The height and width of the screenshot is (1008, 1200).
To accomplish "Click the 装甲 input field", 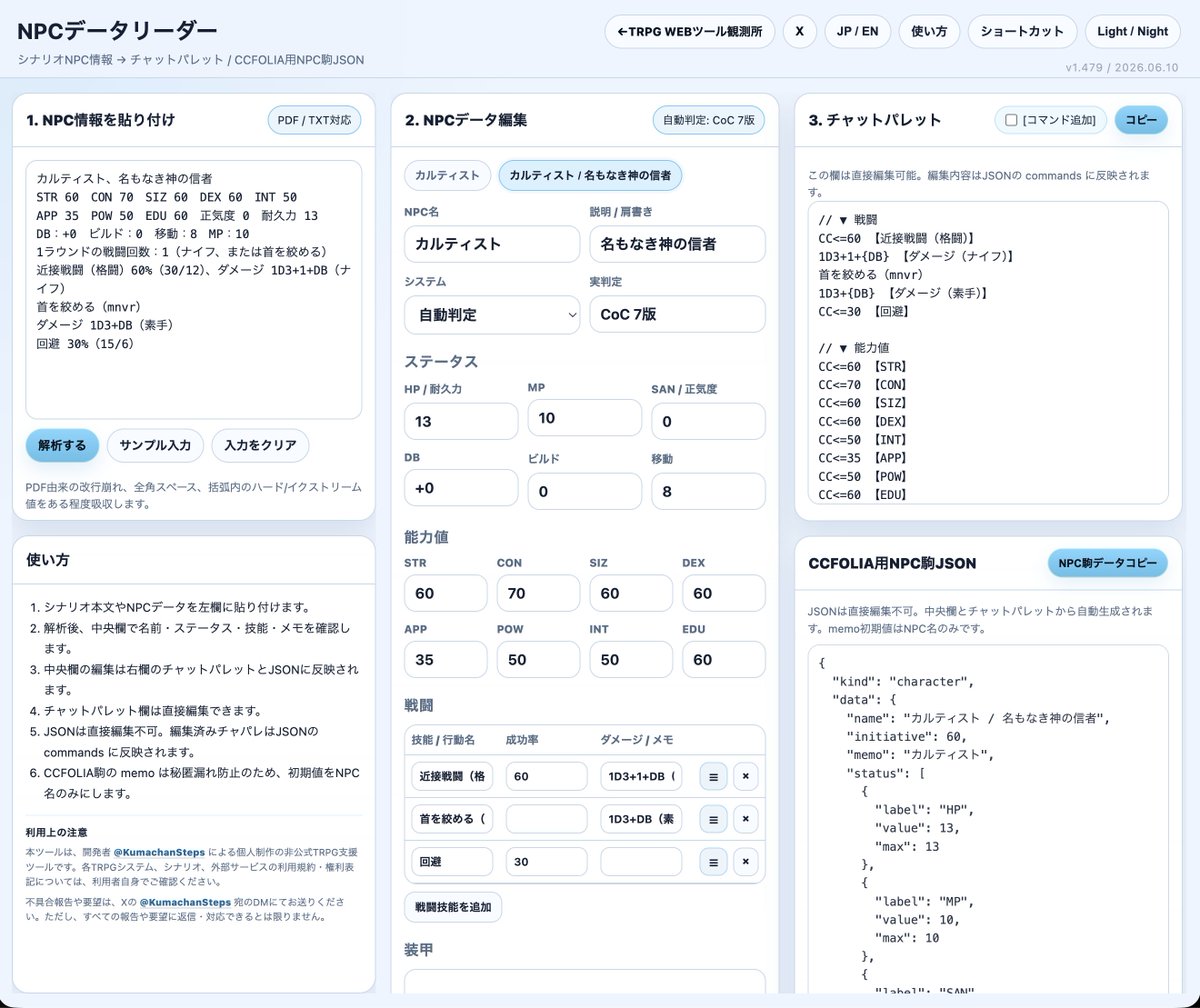I will pyautogui.click(x=585, y=982).
